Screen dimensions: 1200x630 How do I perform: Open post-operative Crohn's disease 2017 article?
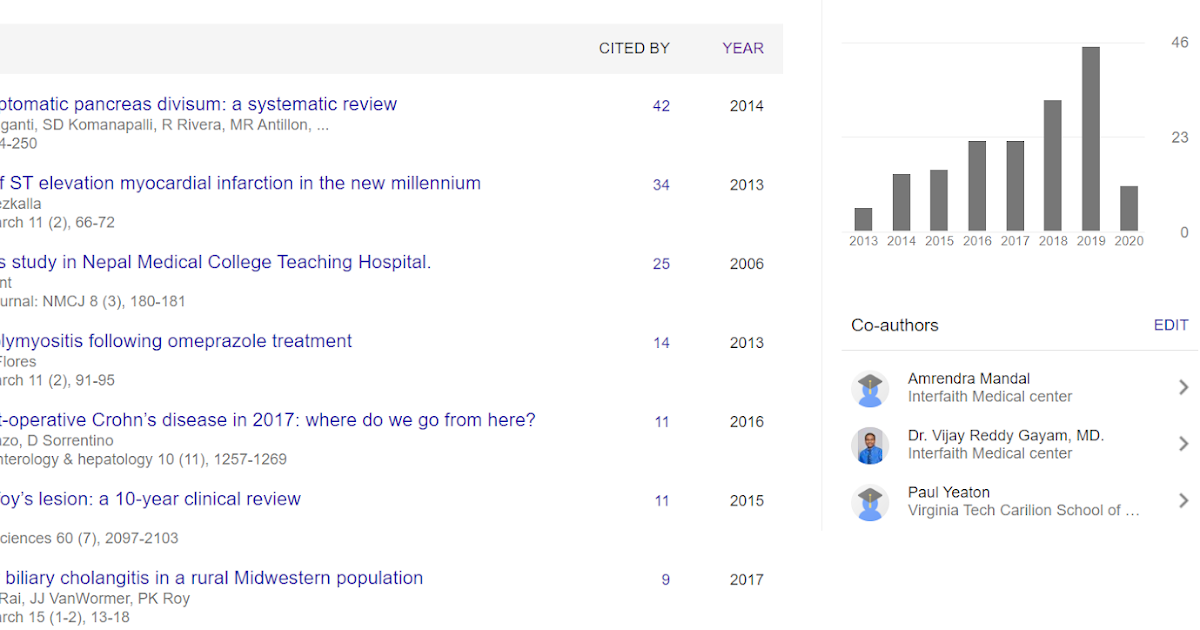268,420
